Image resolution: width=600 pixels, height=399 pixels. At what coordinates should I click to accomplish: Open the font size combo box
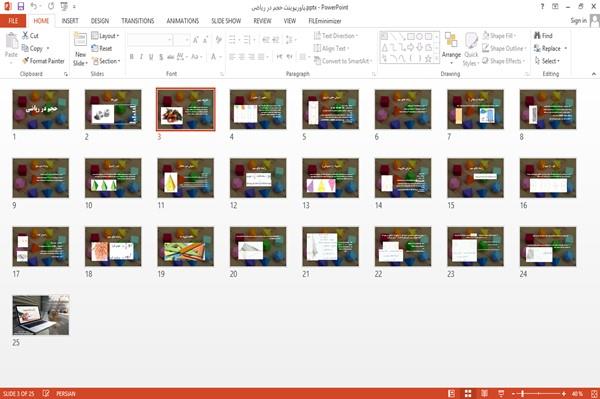(181, 40)
